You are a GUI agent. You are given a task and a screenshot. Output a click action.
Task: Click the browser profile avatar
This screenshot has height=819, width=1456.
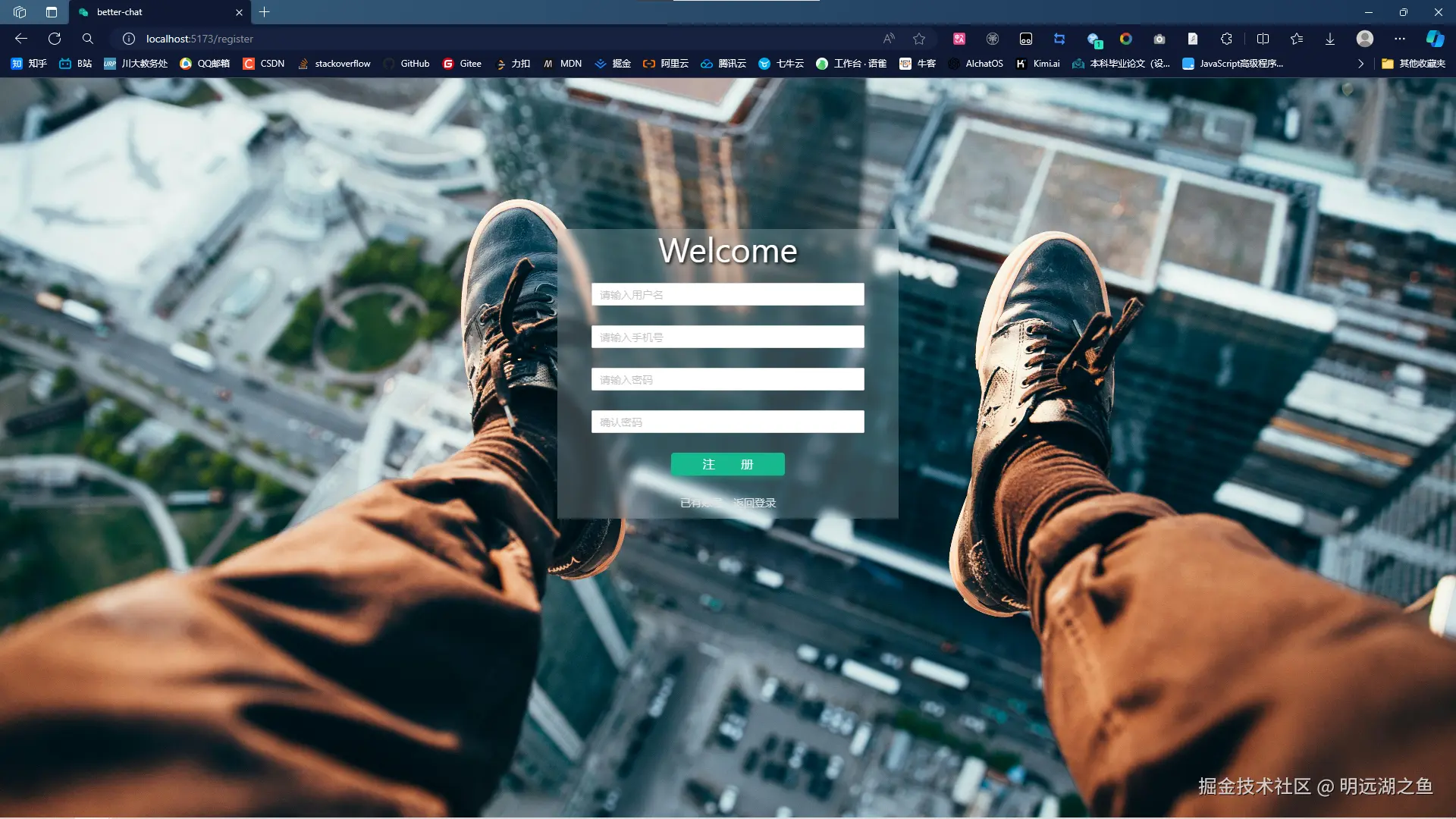(1364, 39)
